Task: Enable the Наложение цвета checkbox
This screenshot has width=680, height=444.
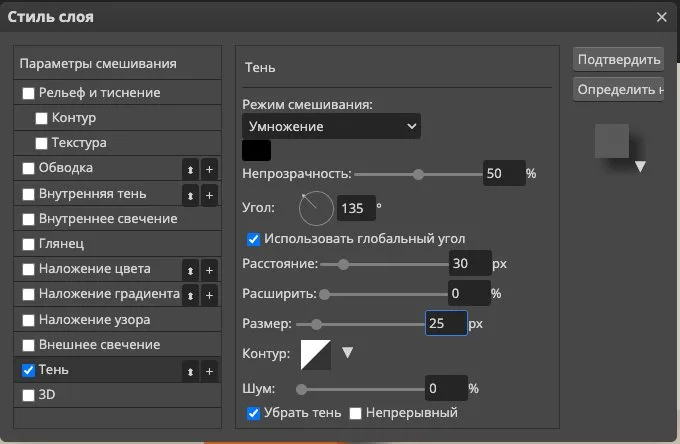Action: [x=29, y=269]
